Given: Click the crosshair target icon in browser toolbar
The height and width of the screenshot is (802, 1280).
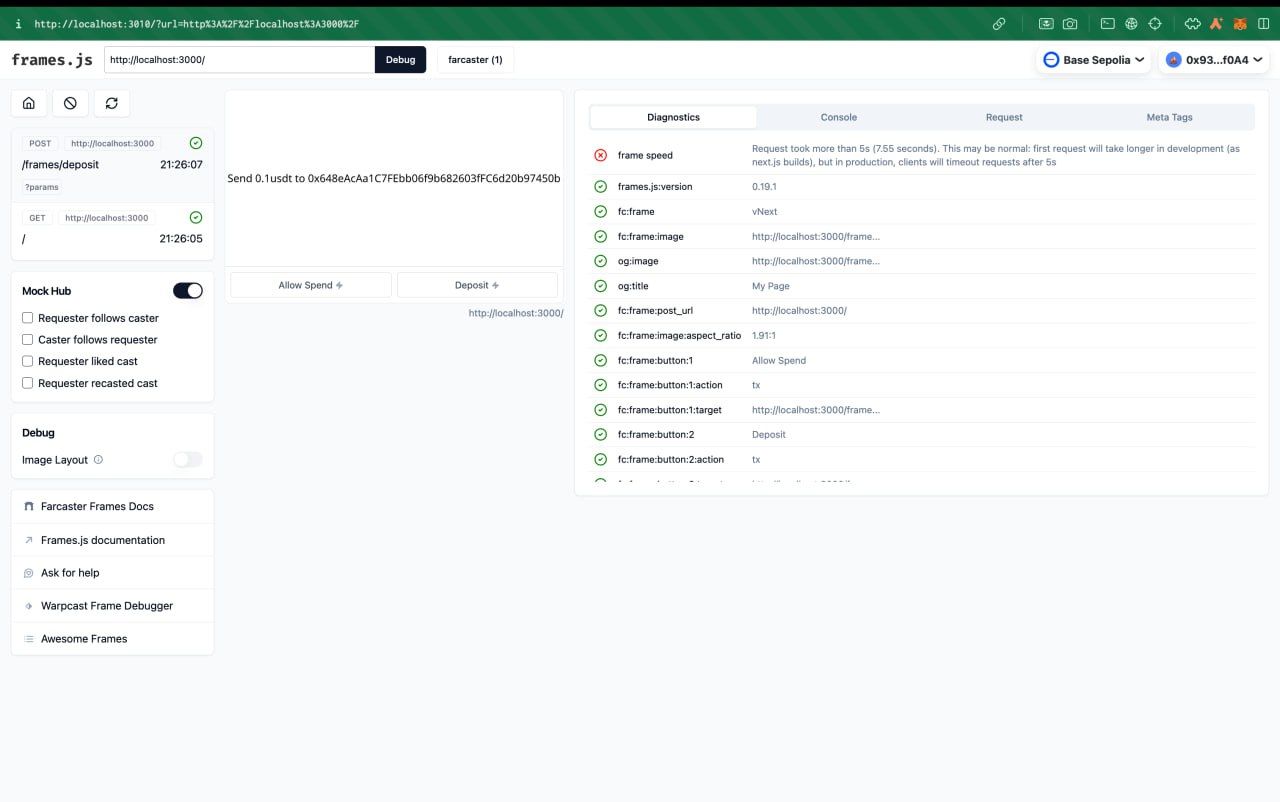Looking at the screenshot, I should (1155, 23).
